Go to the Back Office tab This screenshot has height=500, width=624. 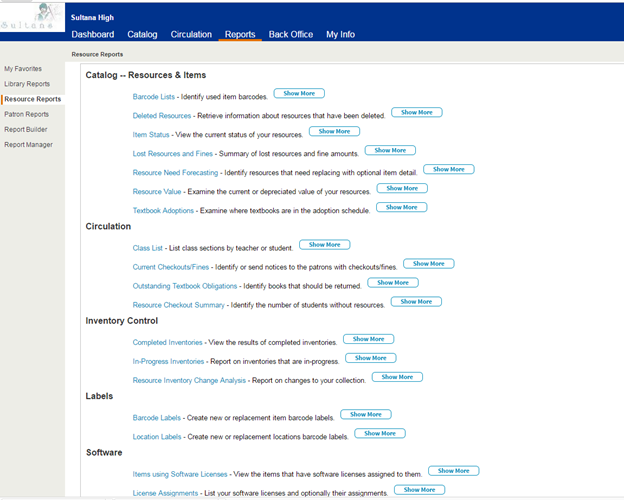291,35
